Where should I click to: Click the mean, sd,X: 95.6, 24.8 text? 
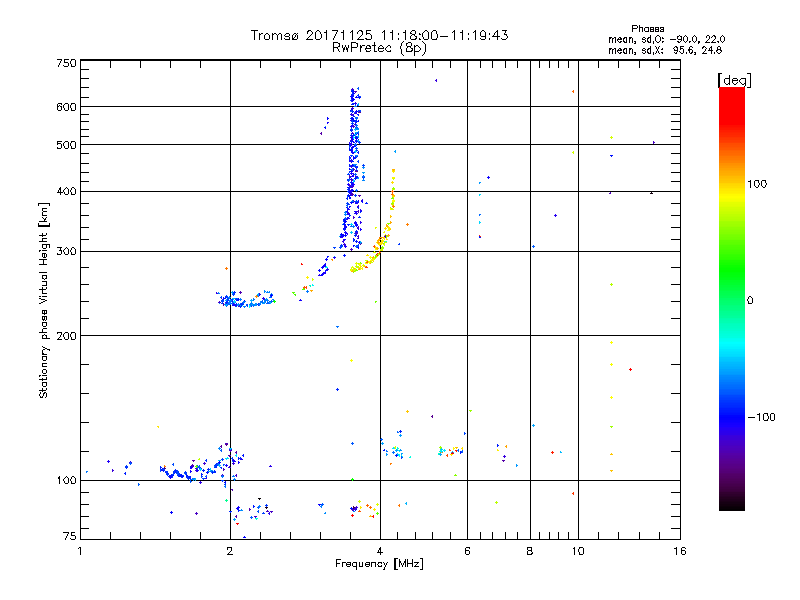click(x=665, y=50)
